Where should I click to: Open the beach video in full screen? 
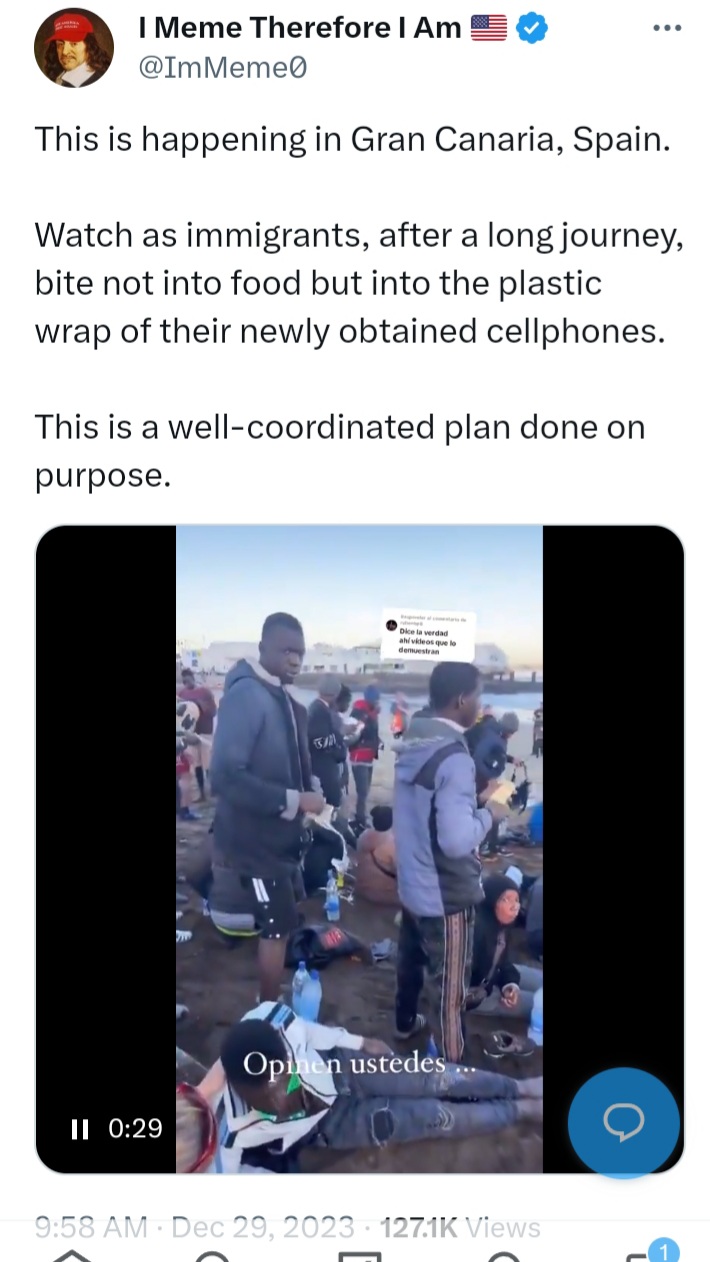tap(360, 849)
